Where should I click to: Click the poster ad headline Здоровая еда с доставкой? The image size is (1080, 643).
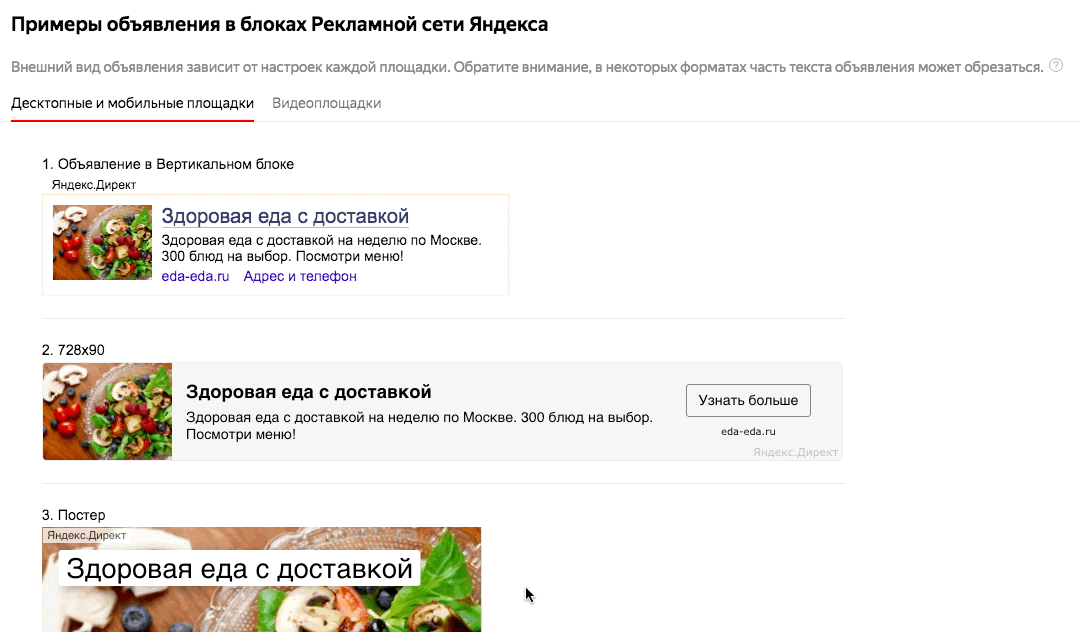[x=239, y=569]
